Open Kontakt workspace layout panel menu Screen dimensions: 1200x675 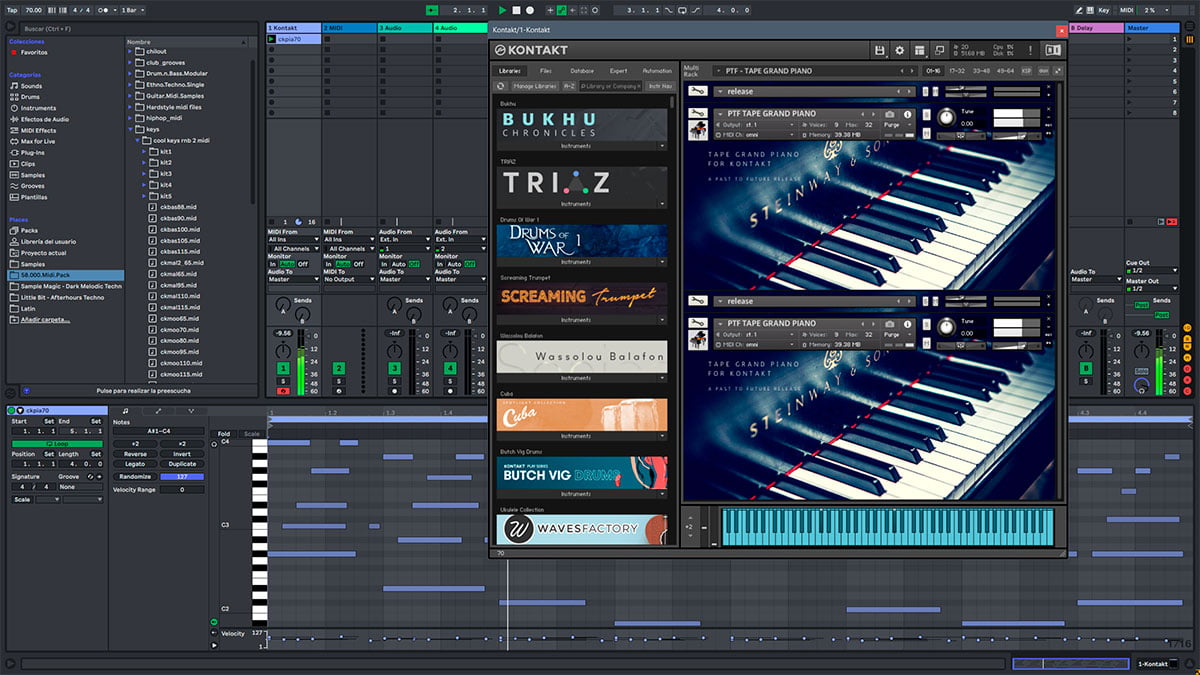pyautogui.click(x=920, y=50)
